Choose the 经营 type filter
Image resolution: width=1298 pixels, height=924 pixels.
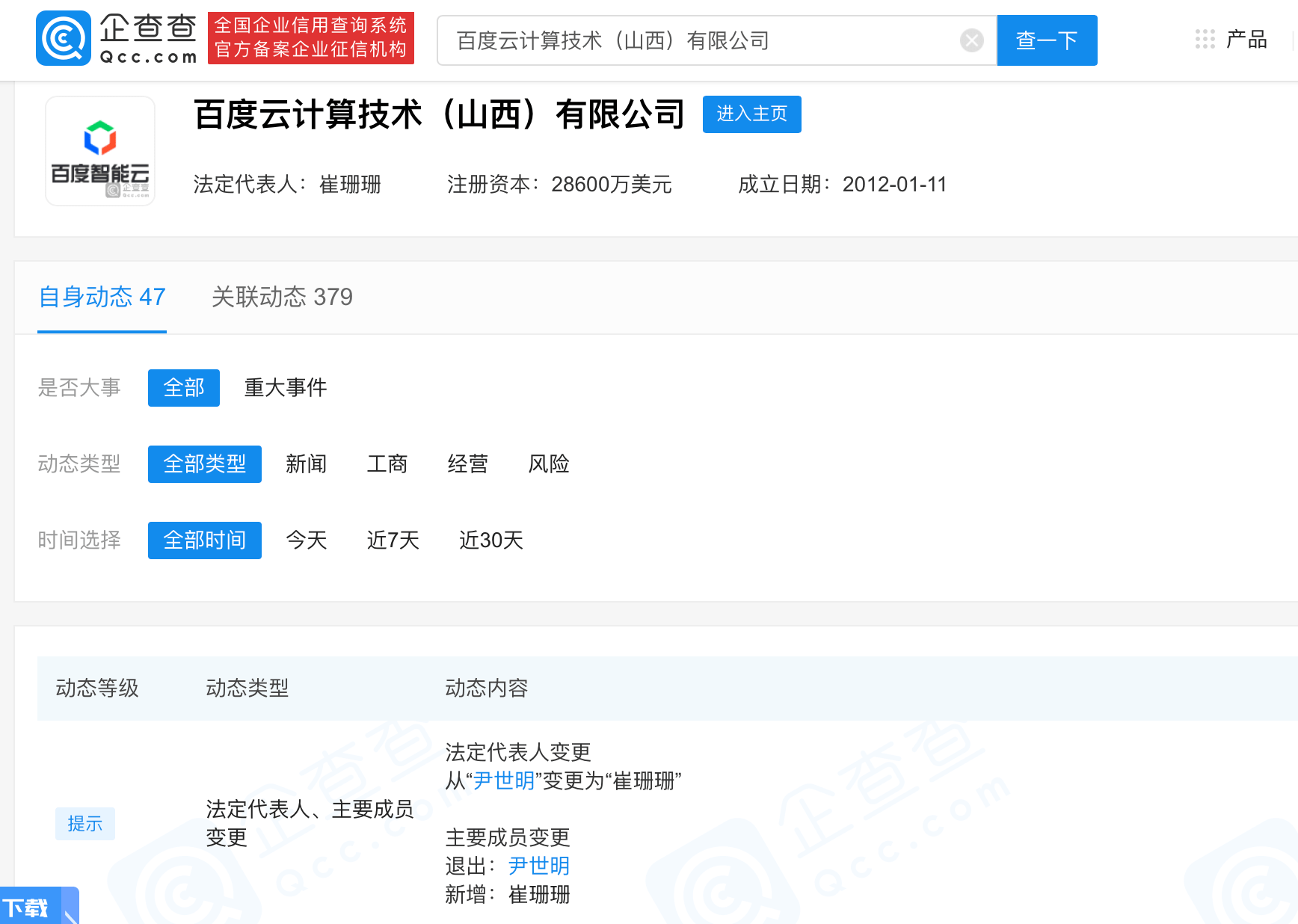click(x=467, y=464)
